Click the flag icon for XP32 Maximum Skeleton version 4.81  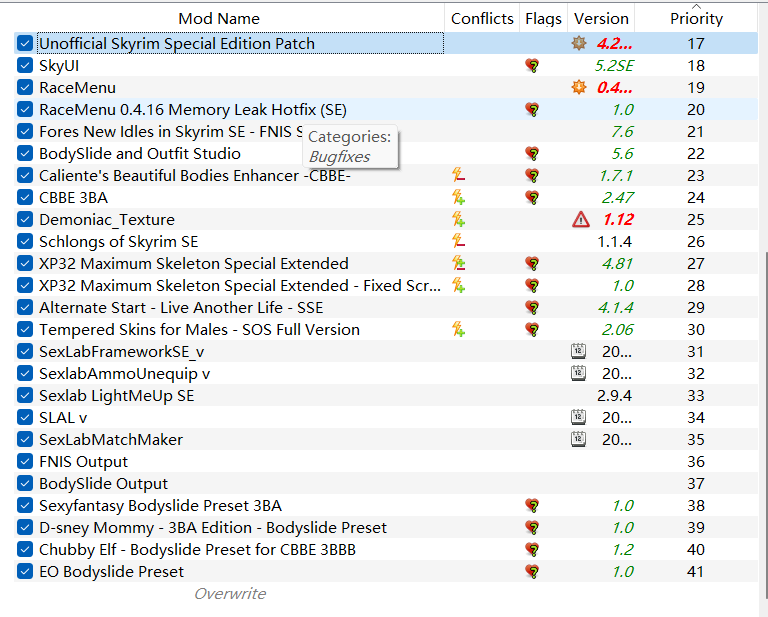pyautogui.click(x=532, y=264)
